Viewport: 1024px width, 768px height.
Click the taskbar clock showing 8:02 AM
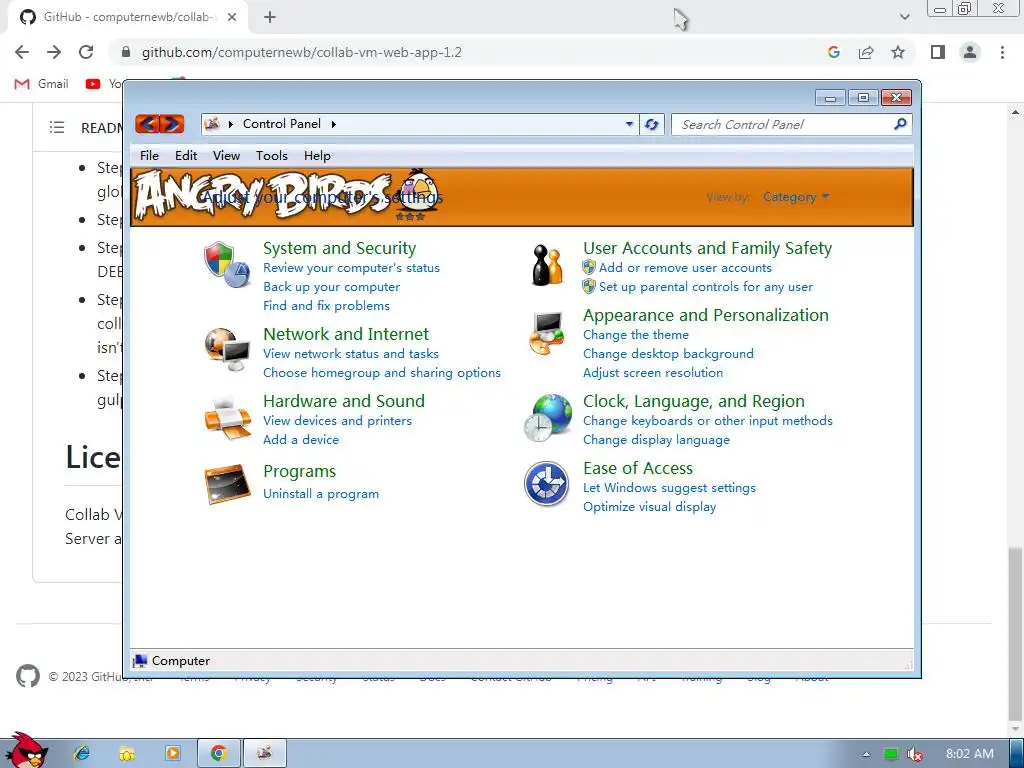pyautogui.click(x=969, y=754)
